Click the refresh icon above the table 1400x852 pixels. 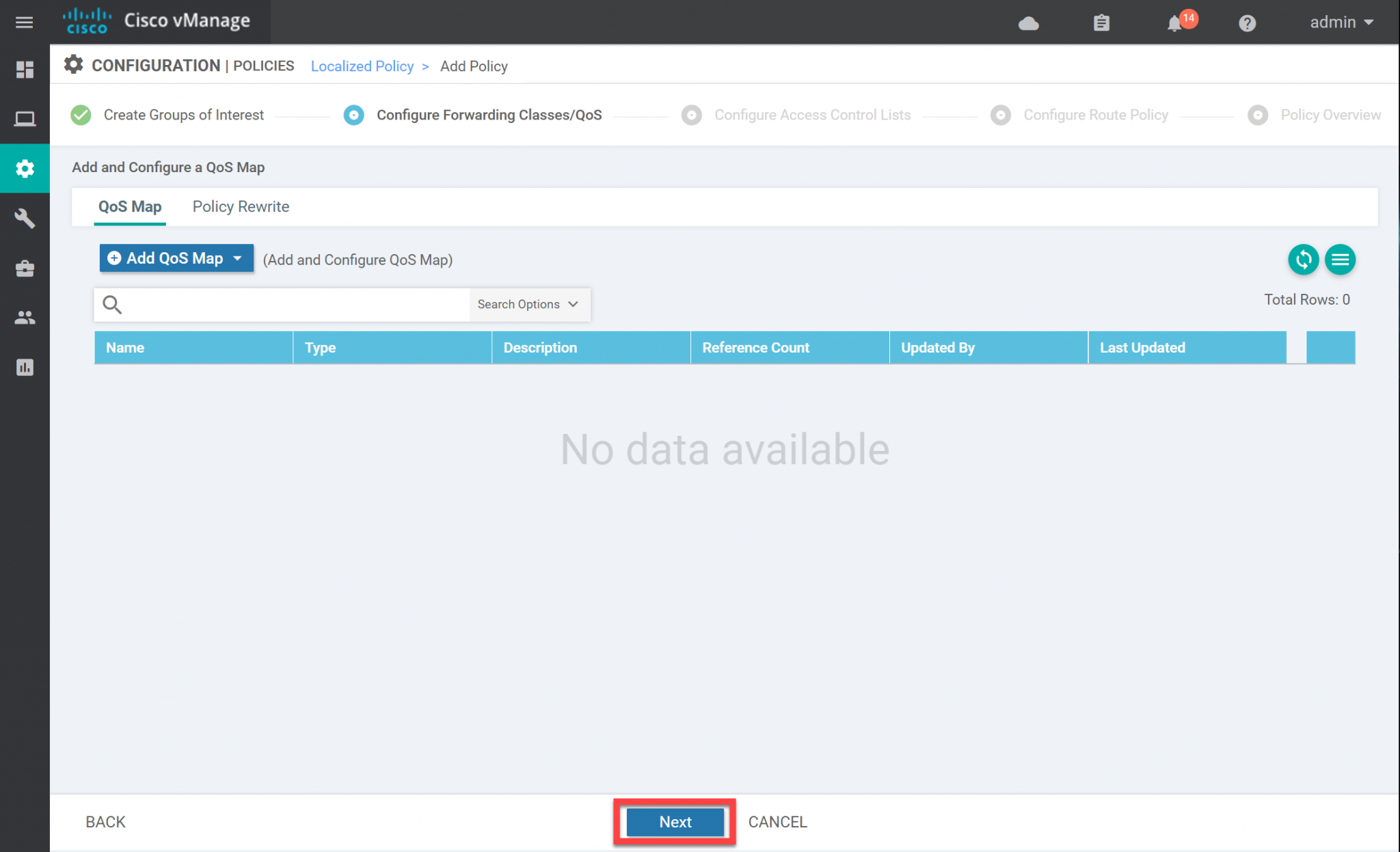1303,260
